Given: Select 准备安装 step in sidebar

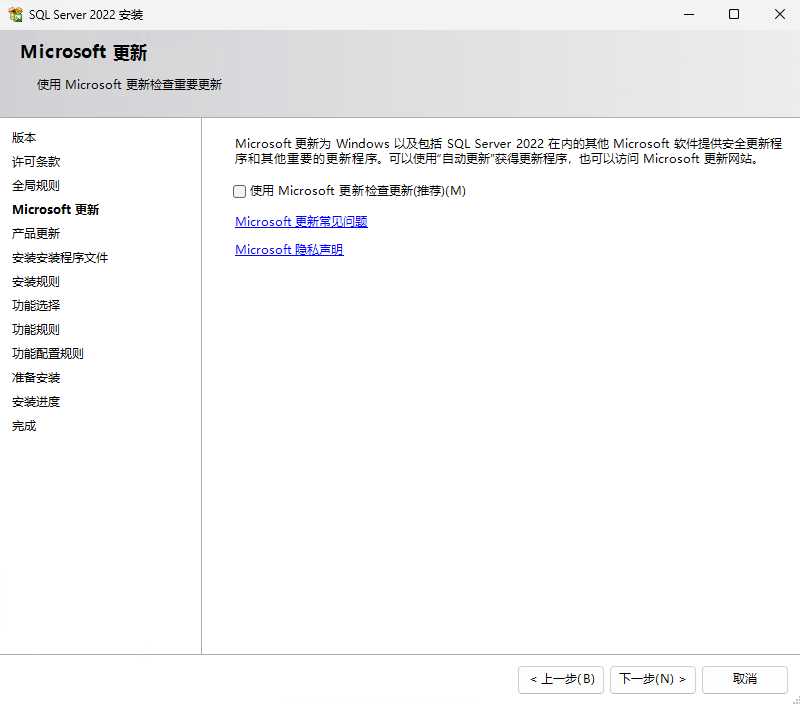Looking at the screenshot, I should tap(36, 378).
